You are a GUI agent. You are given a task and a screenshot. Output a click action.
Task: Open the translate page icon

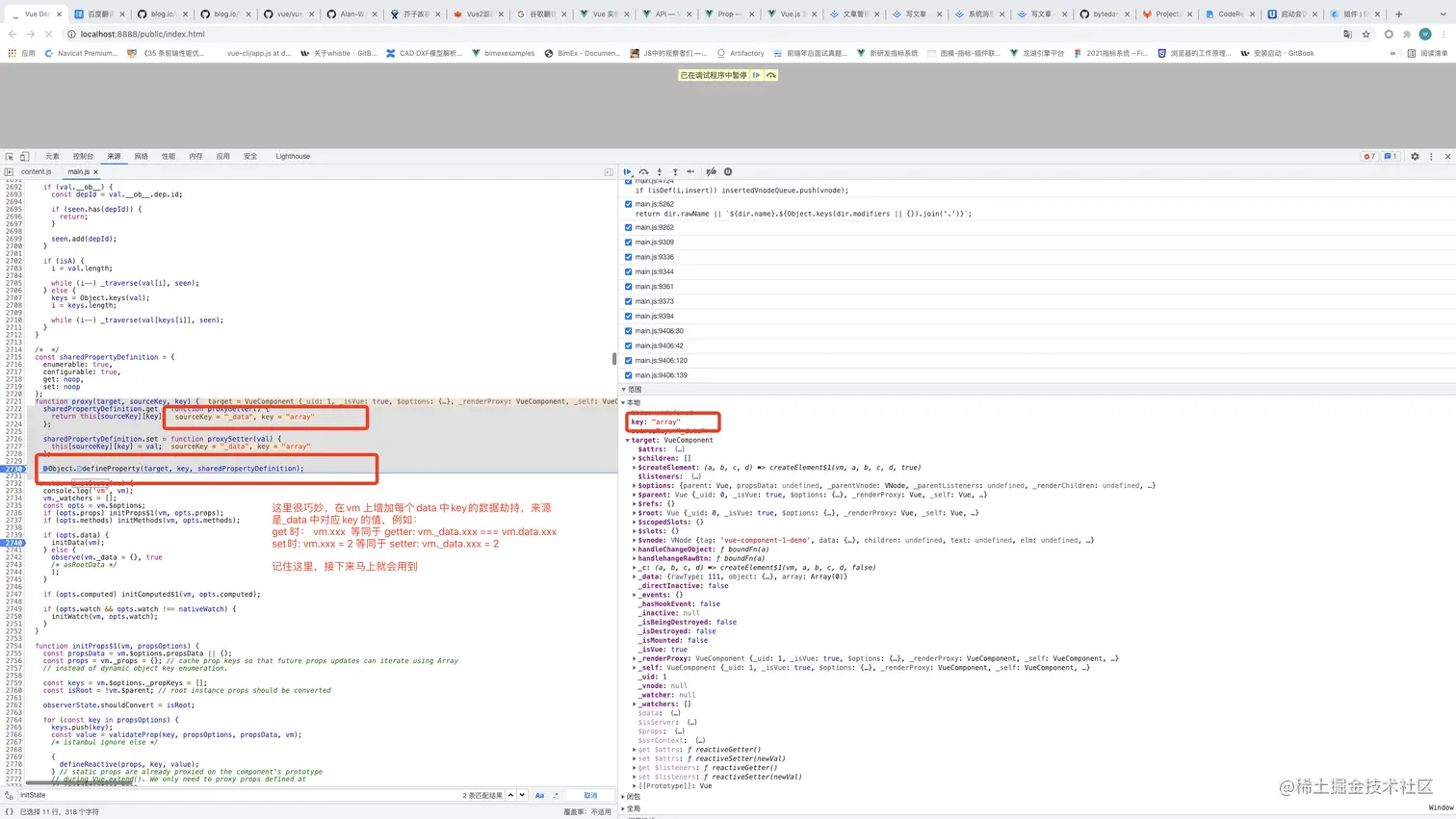coord(1347,34)
